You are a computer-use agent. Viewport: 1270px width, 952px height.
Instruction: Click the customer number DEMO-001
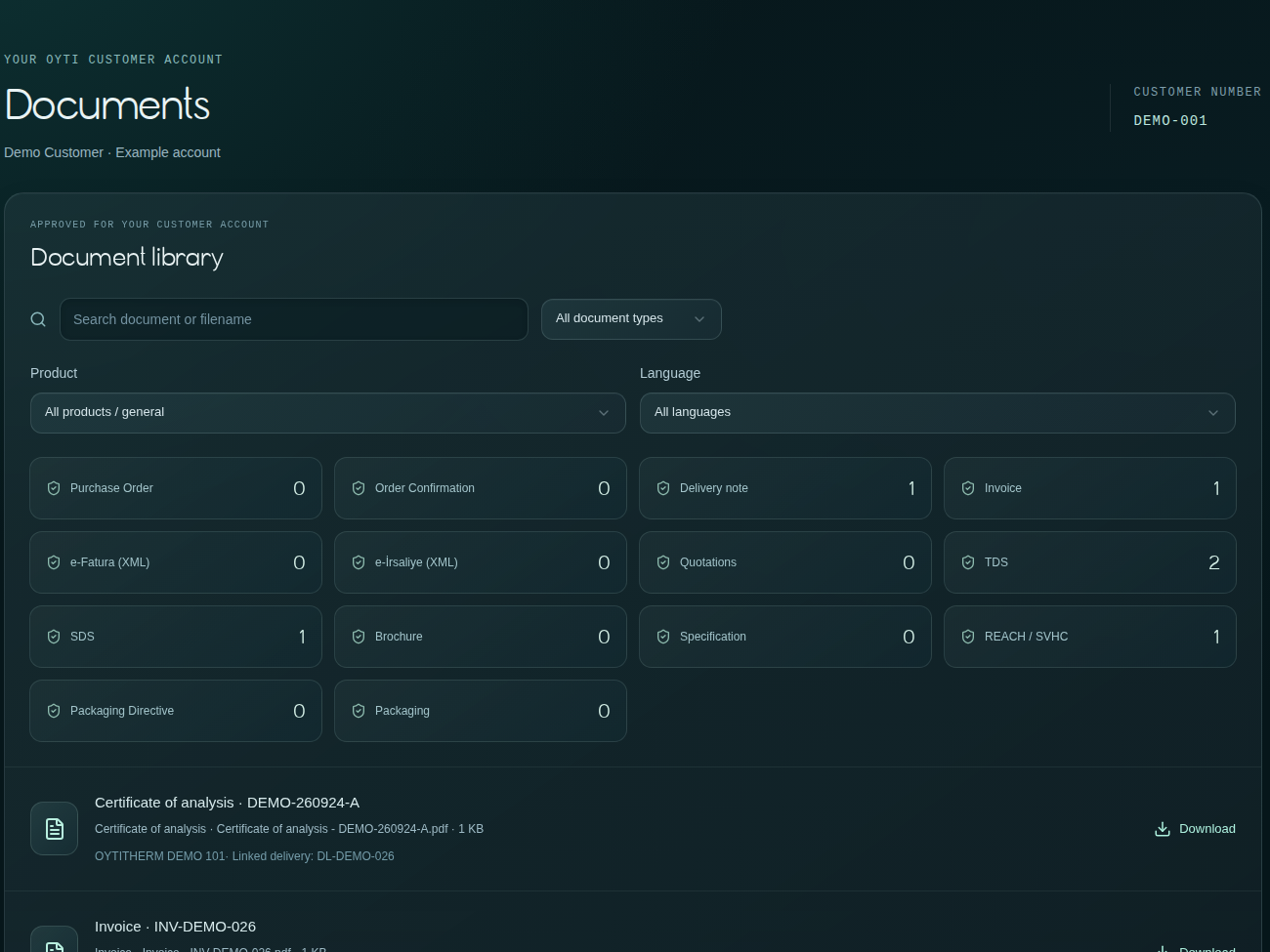pyautogui.click(x=1170, y=120)
